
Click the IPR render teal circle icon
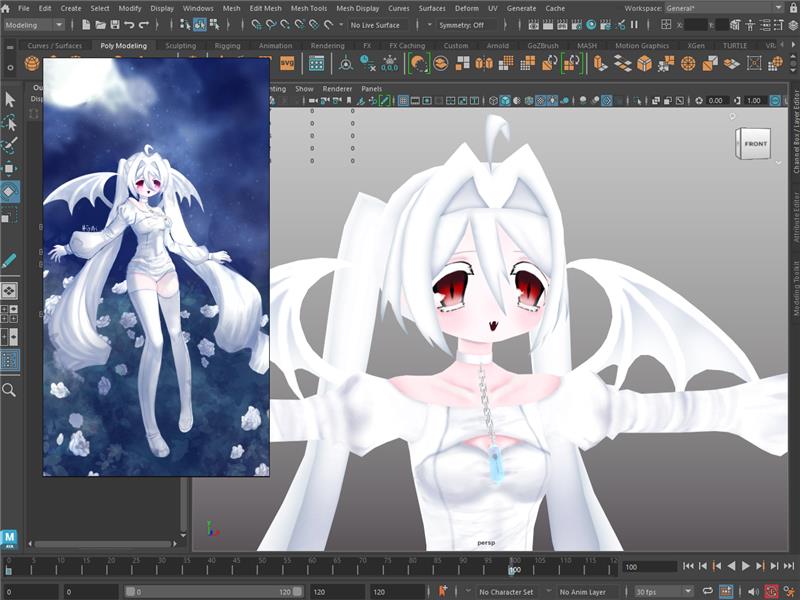(x=591, y=24)
